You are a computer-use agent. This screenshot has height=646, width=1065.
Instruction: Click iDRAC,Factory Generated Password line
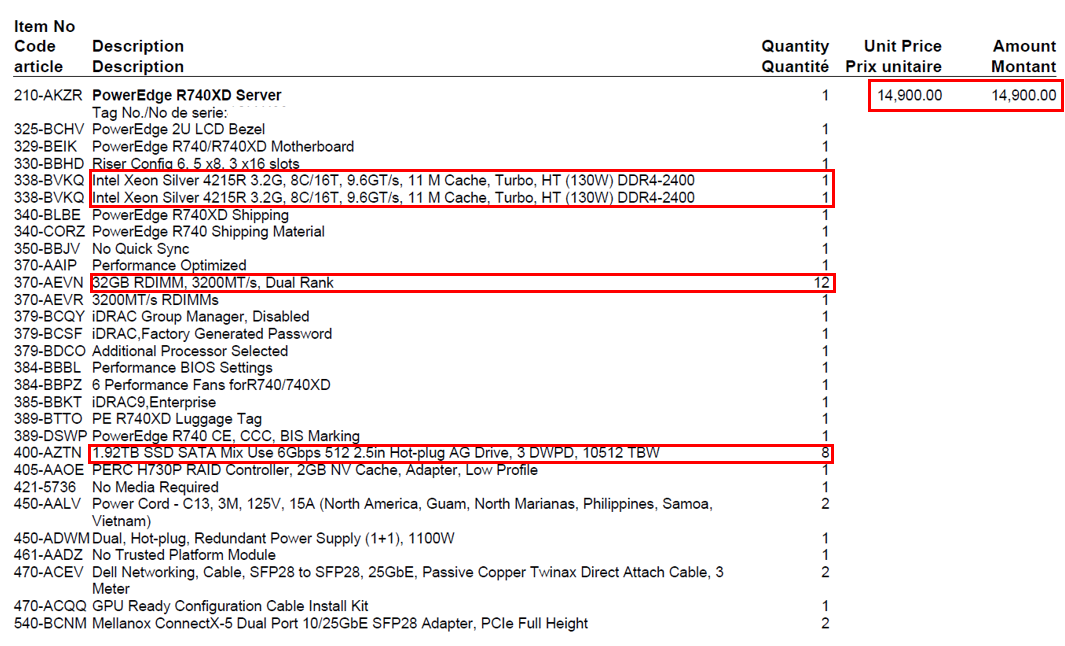pyautogui.click(x=212, y=334)
